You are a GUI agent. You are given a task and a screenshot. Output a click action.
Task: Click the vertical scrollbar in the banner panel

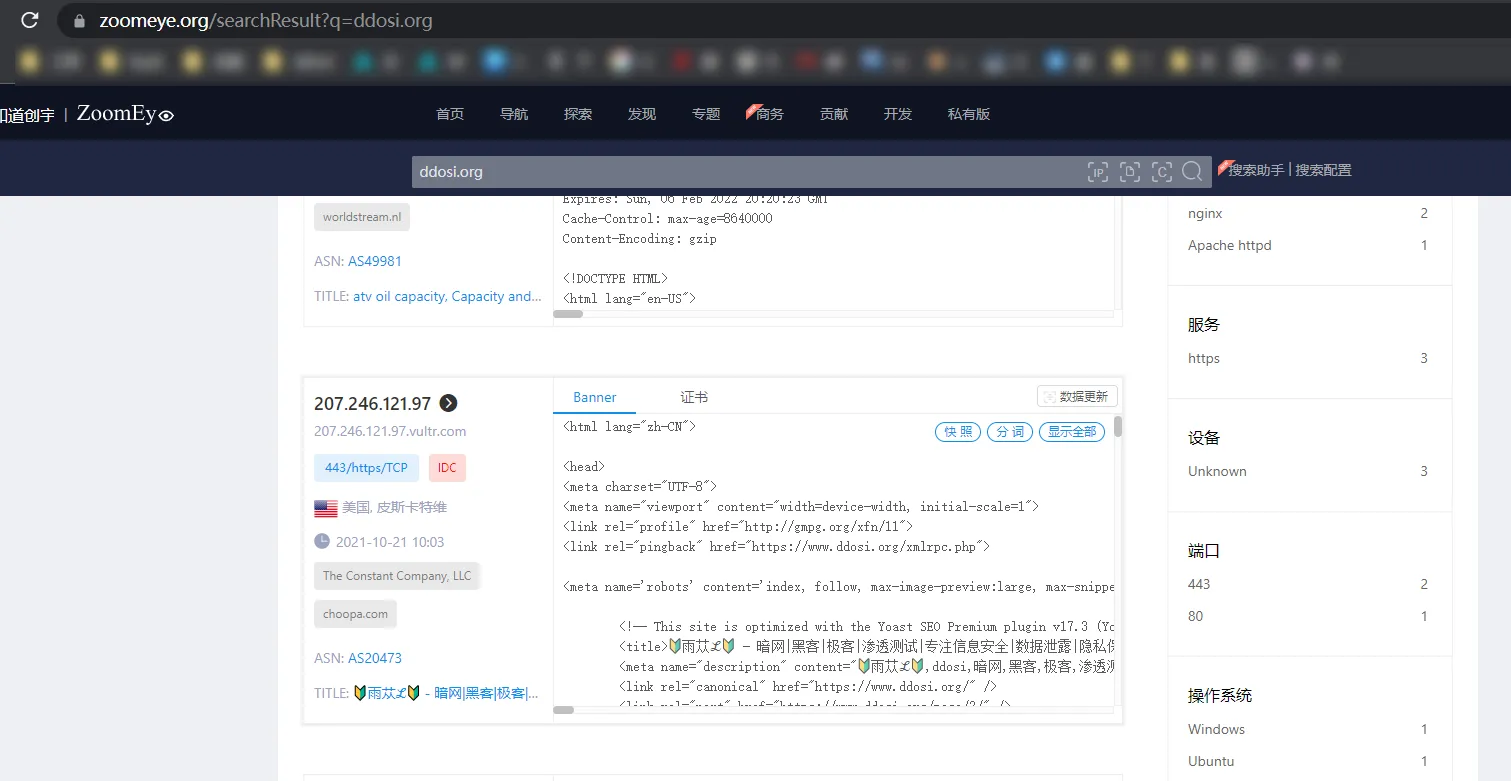1118,427
